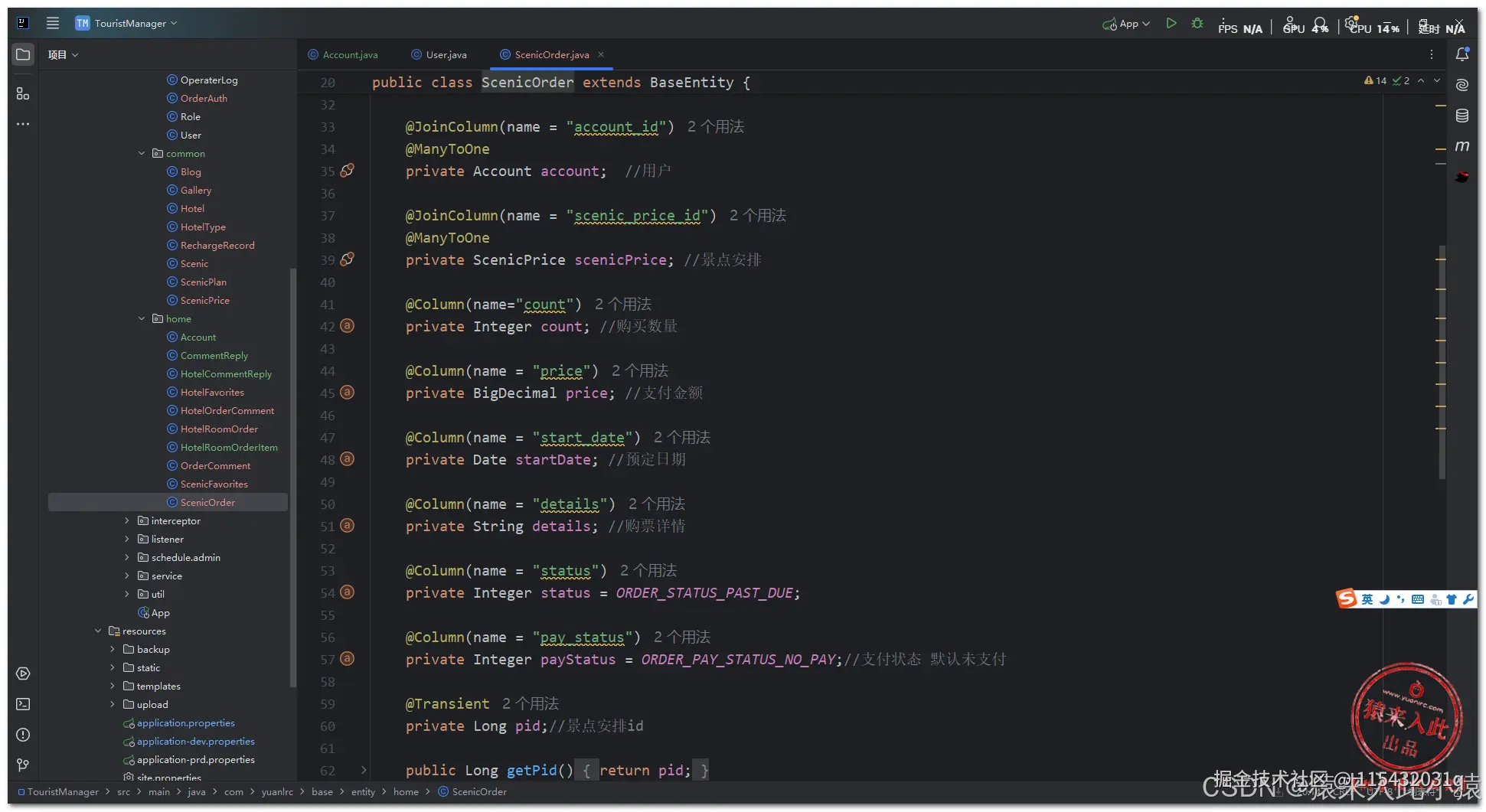The image size is (1486, 812).
Task: Close the ScenicOrder.java tab
Action: pyautogui.click(x=601, y=54)
